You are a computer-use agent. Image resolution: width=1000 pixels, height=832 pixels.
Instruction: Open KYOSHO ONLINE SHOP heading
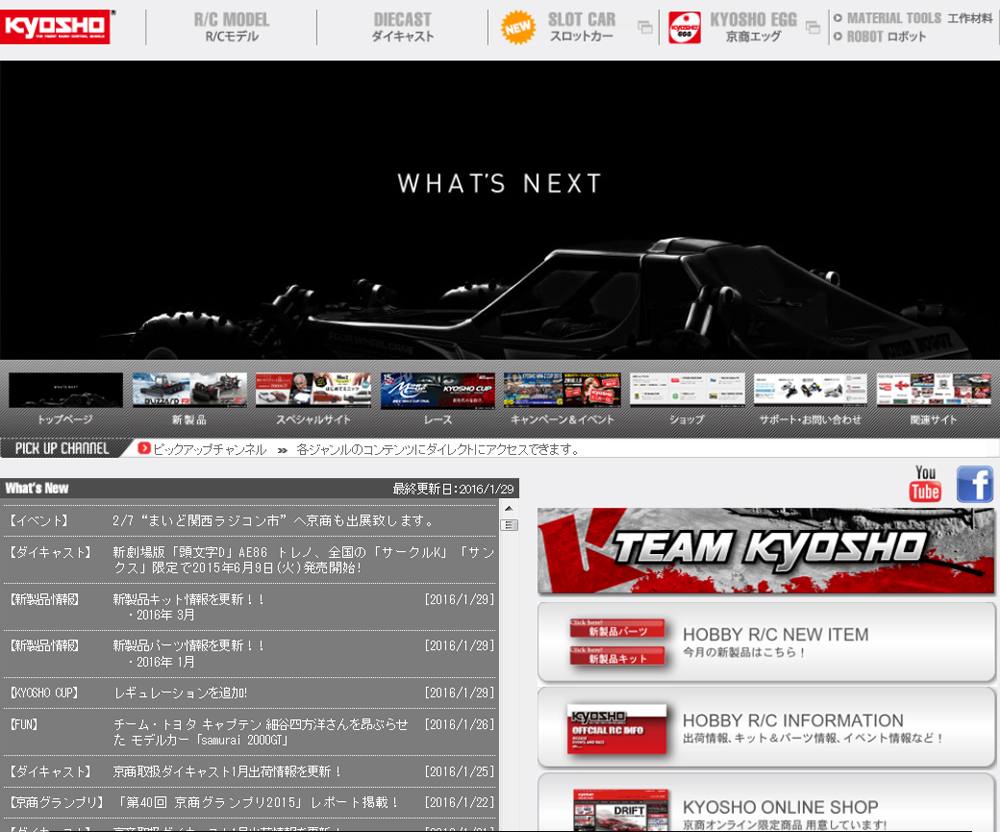[x=780, y=807]
